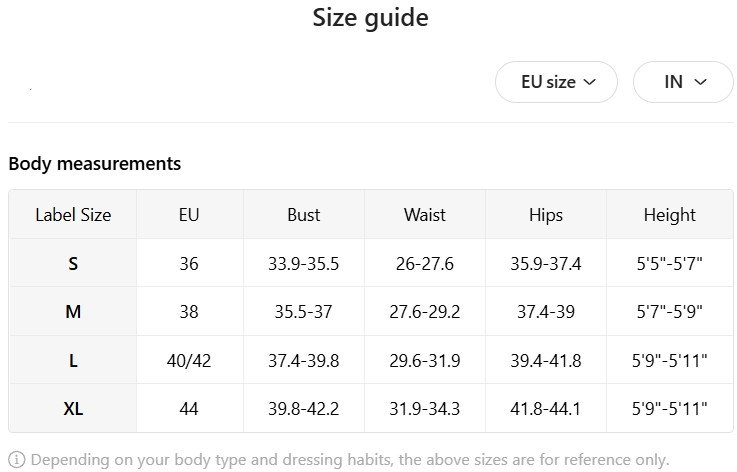Click EU size 40/42 cell
Viewport: 737px width, 472px height.
189,360
